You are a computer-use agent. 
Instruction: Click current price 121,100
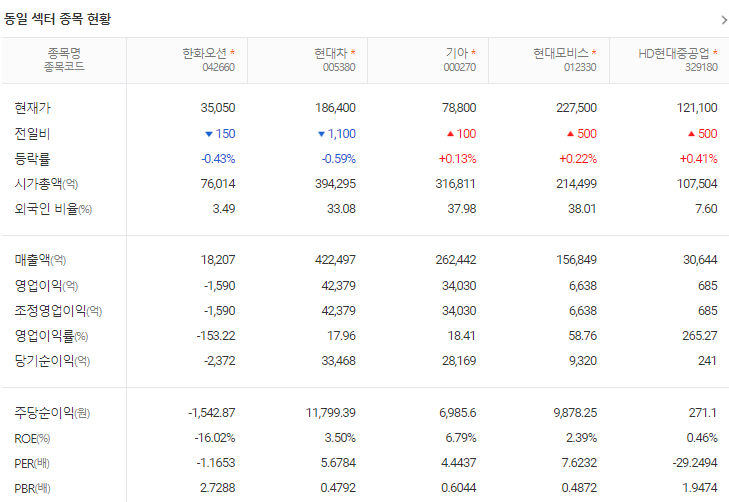[x=697, y=108]
